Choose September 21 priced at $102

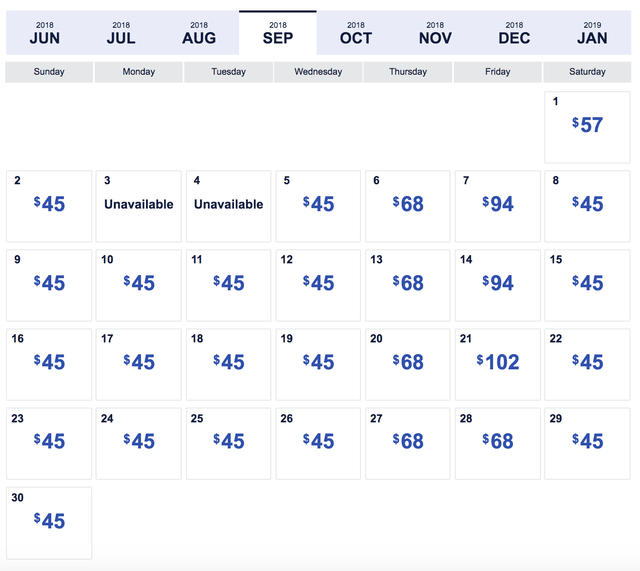point(498,363)
